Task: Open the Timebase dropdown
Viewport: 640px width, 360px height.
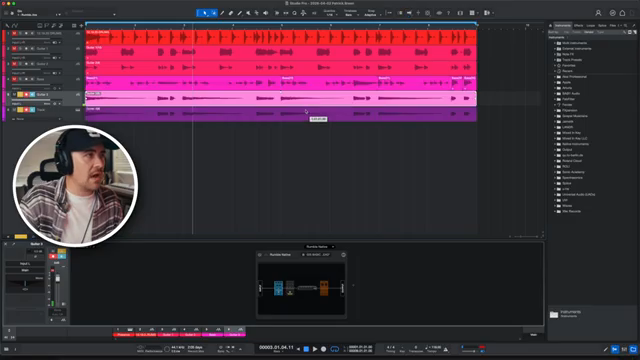Action: pyautogui.click(x=350, y=13)
